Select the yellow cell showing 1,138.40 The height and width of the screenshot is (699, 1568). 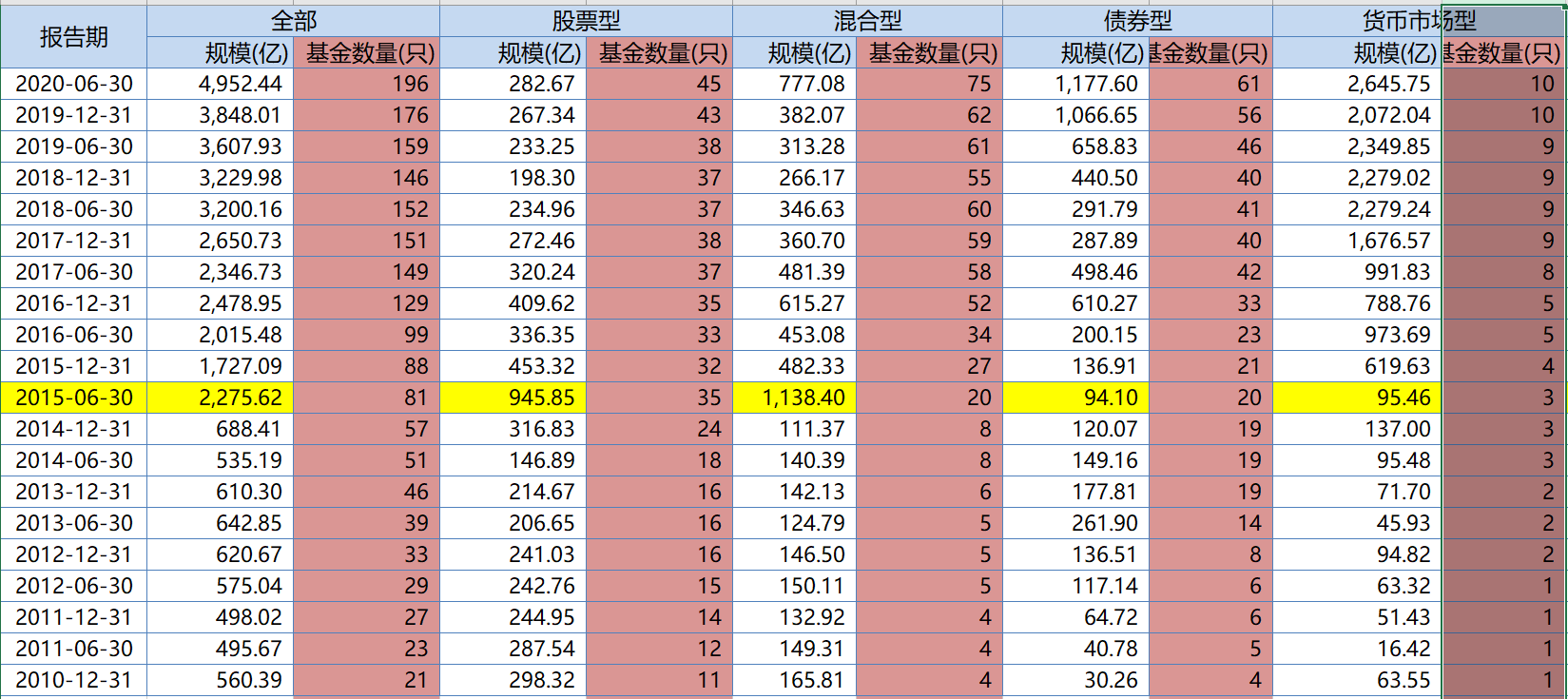pyautogui.click(x=795, y=398)
